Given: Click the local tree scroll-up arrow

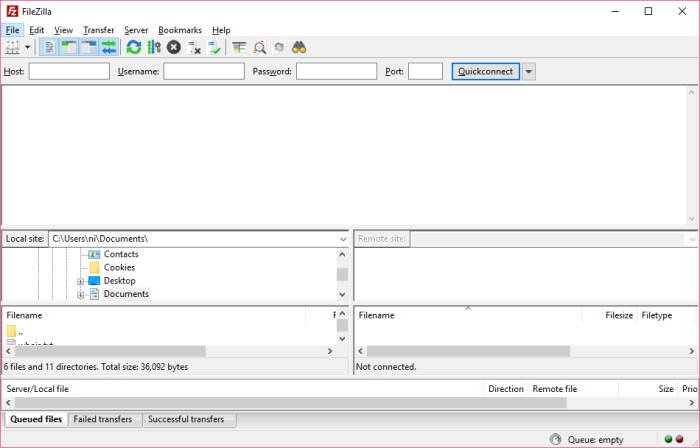Looking at the screenshot, I should 342,254.
